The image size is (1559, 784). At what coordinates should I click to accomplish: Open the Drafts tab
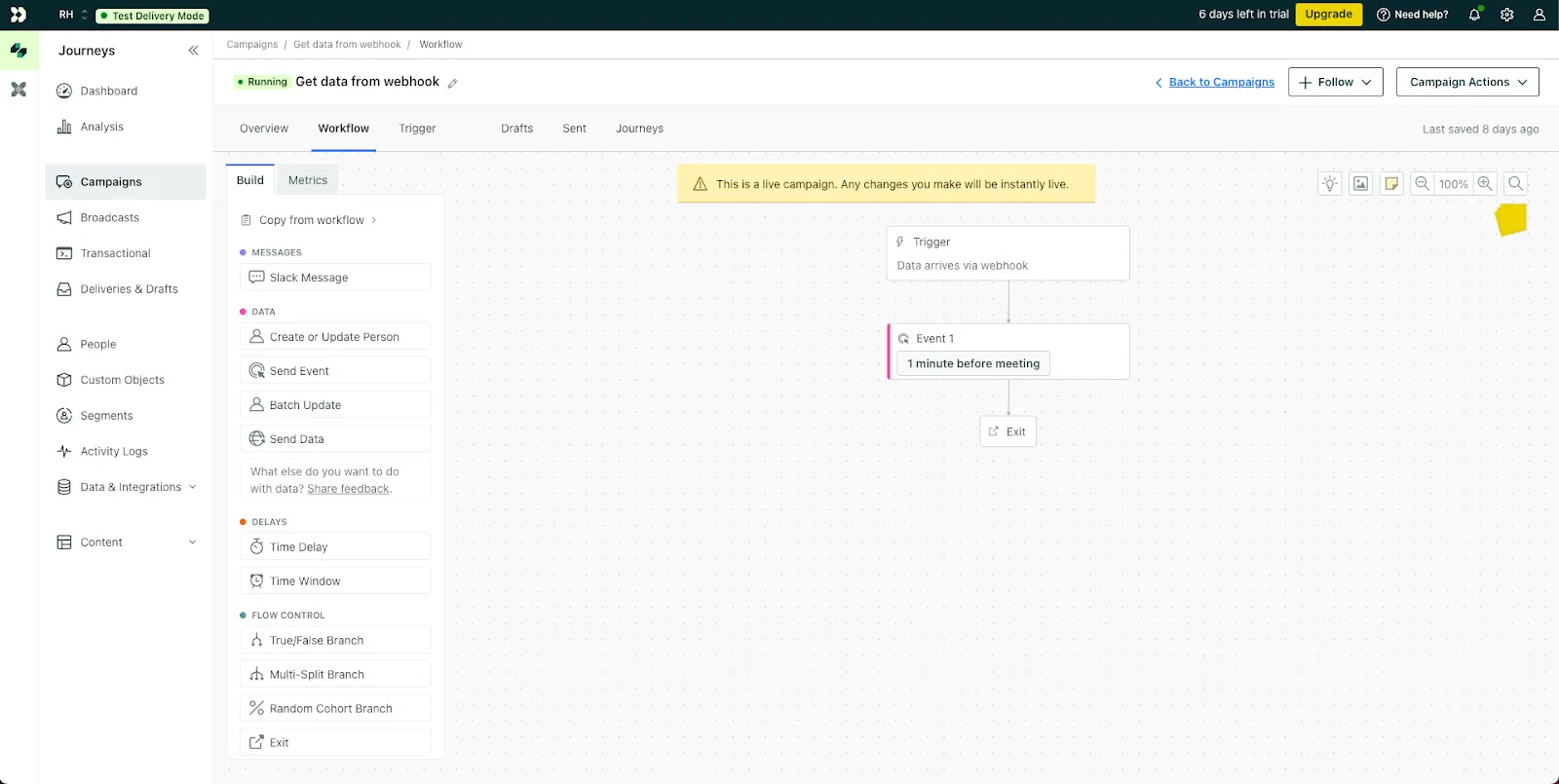click(516, 129)
